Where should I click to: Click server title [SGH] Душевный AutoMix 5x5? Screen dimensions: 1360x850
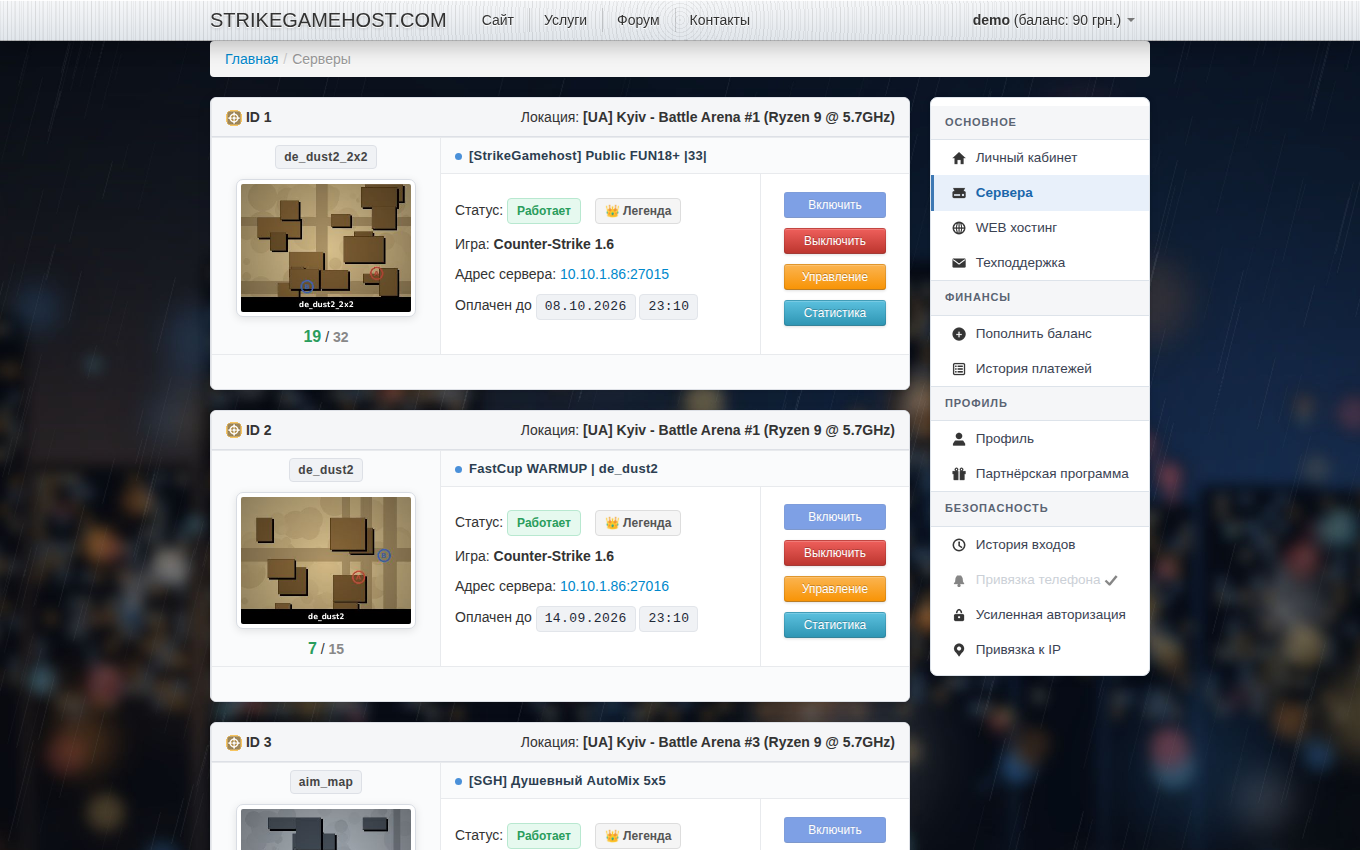[x=567, y=781]
